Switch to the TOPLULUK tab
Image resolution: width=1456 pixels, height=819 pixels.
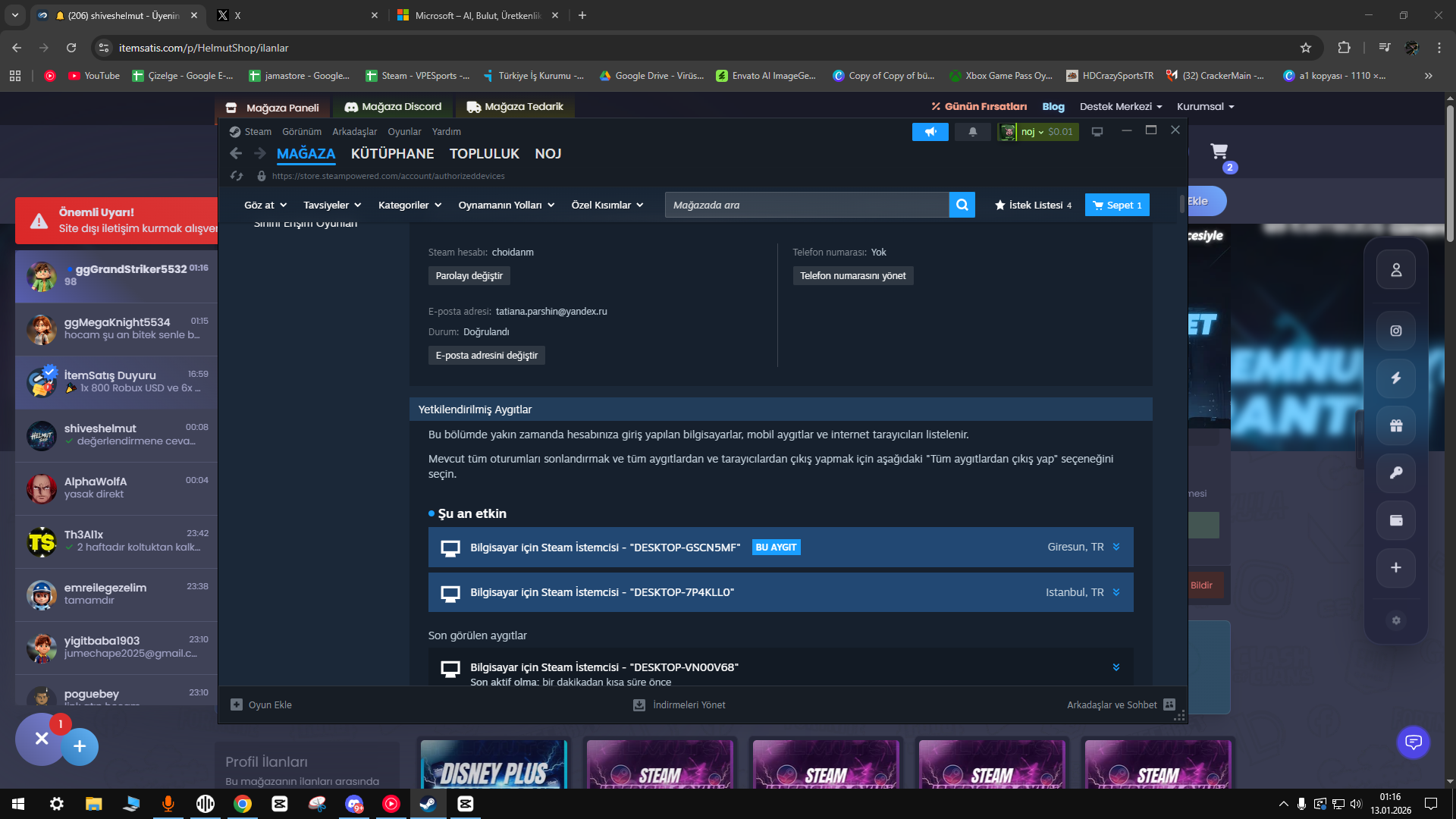tap(484, 154)
